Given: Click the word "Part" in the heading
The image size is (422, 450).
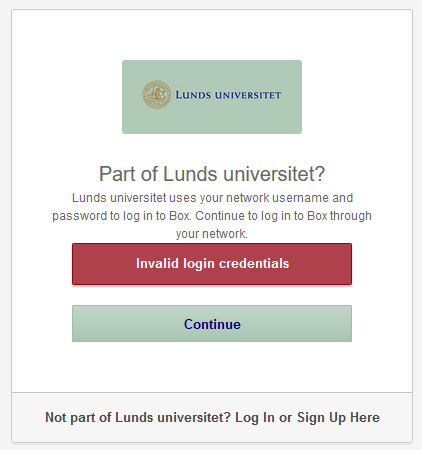Looking at the screenshot, I should tap(118, 174).
